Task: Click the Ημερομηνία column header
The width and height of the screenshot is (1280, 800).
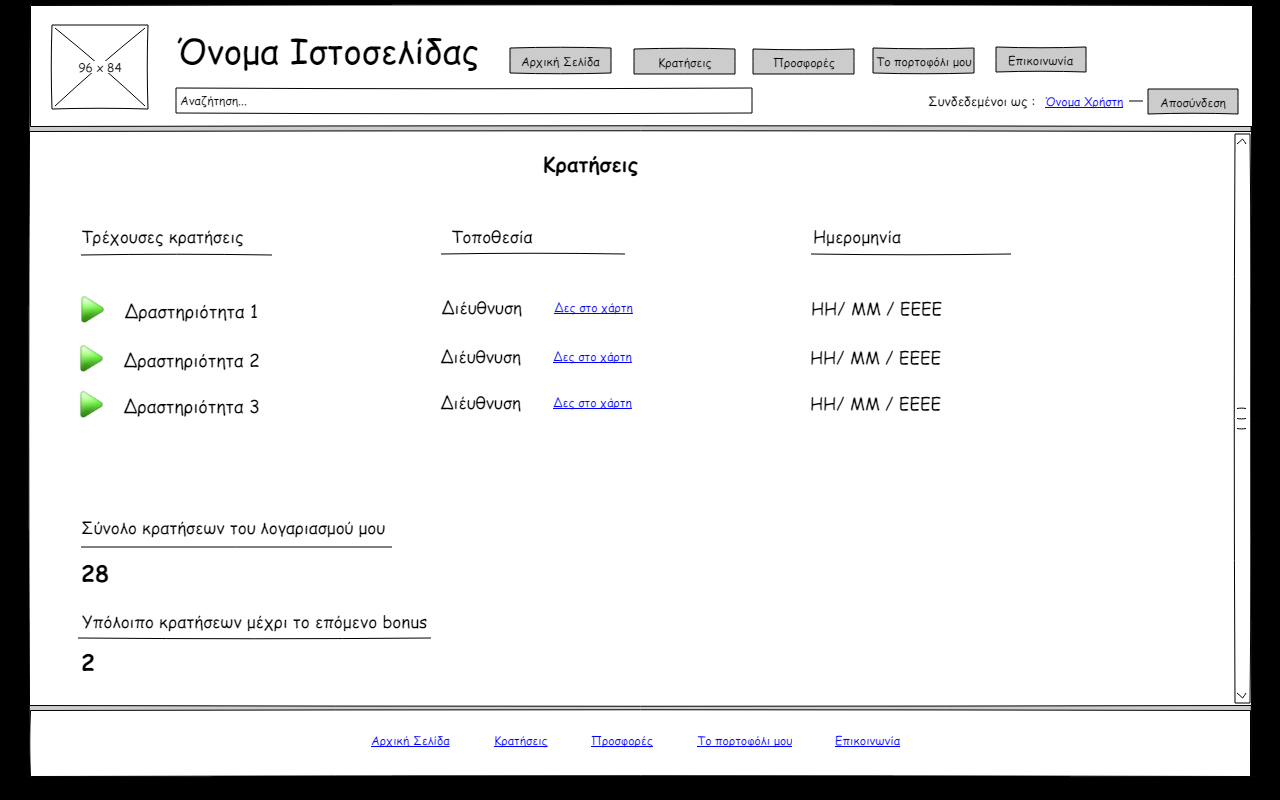Action: coord(857,238)
